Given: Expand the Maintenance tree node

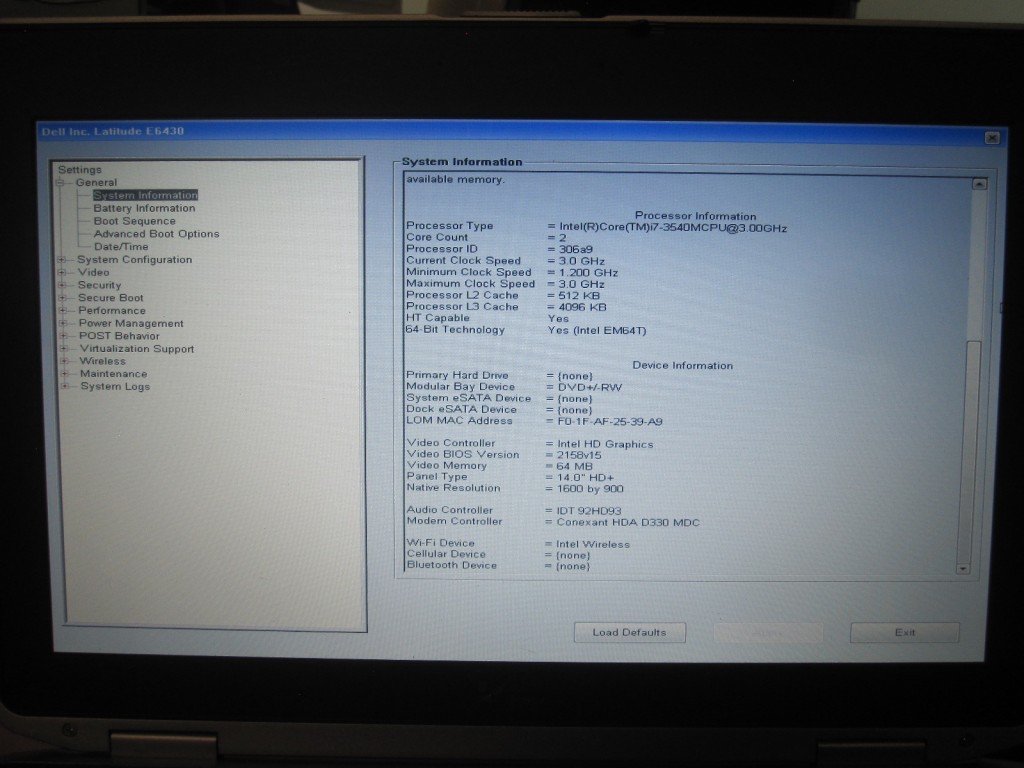Looking at the screenshot, I should coord(65,374).
